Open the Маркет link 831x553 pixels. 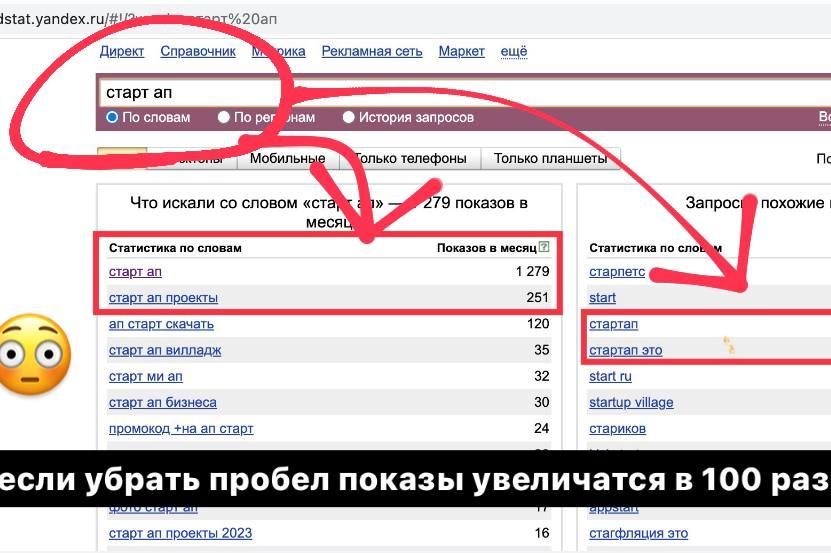(461, 51)
